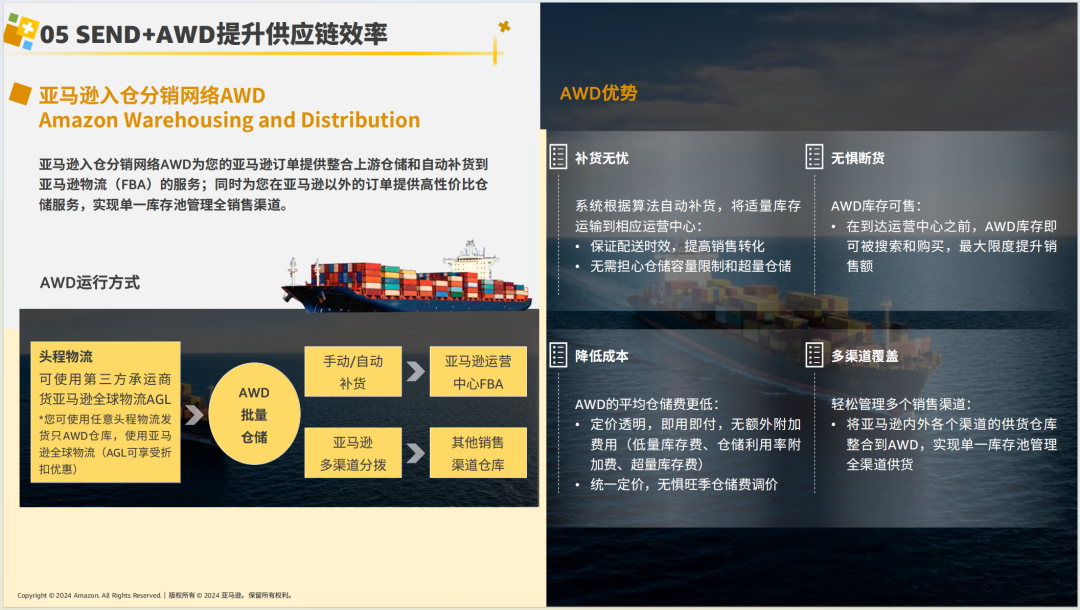Image resolution: width=1080 pixels, height=610 pixels.
Task: Click the arrow pointing to 亚马逊运营中心FBA
Action: (415, 371)
